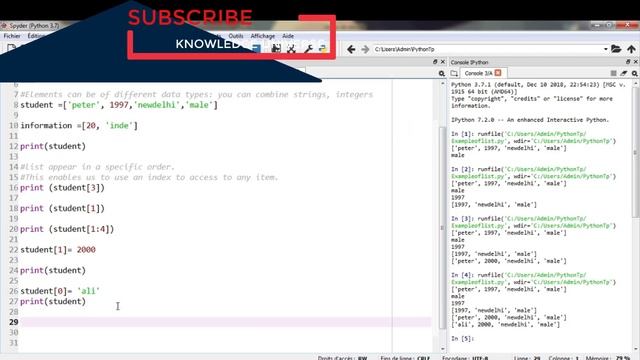The height and width of the screenshot is (360, 640).
Task: Click 'newdelhi' in the student list on line 8
Action: (156, 105)
